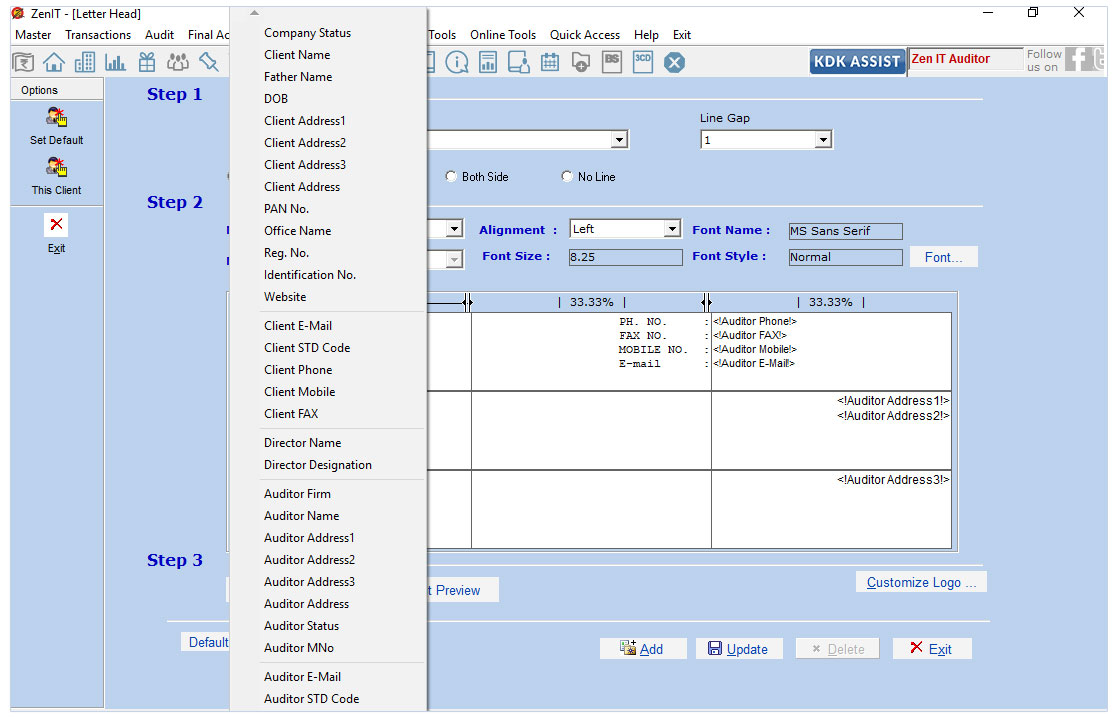The image size is (1118, 718).
Task: Click the gift box toolbar icon
Action: (147, 62)
